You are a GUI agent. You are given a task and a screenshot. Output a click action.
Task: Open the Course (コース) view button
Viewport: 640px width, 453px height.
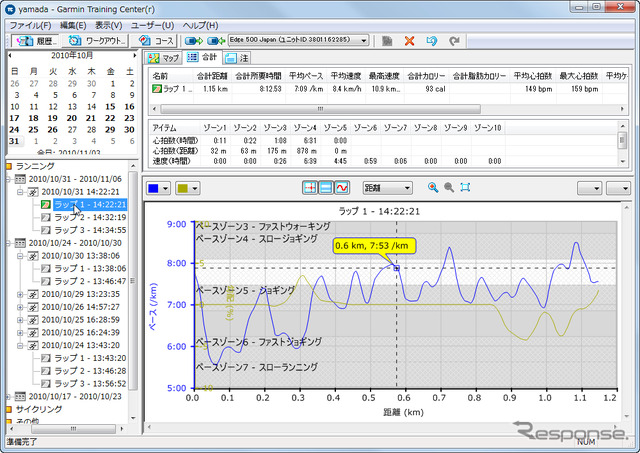pyautogui.click(x=156, y=40)
